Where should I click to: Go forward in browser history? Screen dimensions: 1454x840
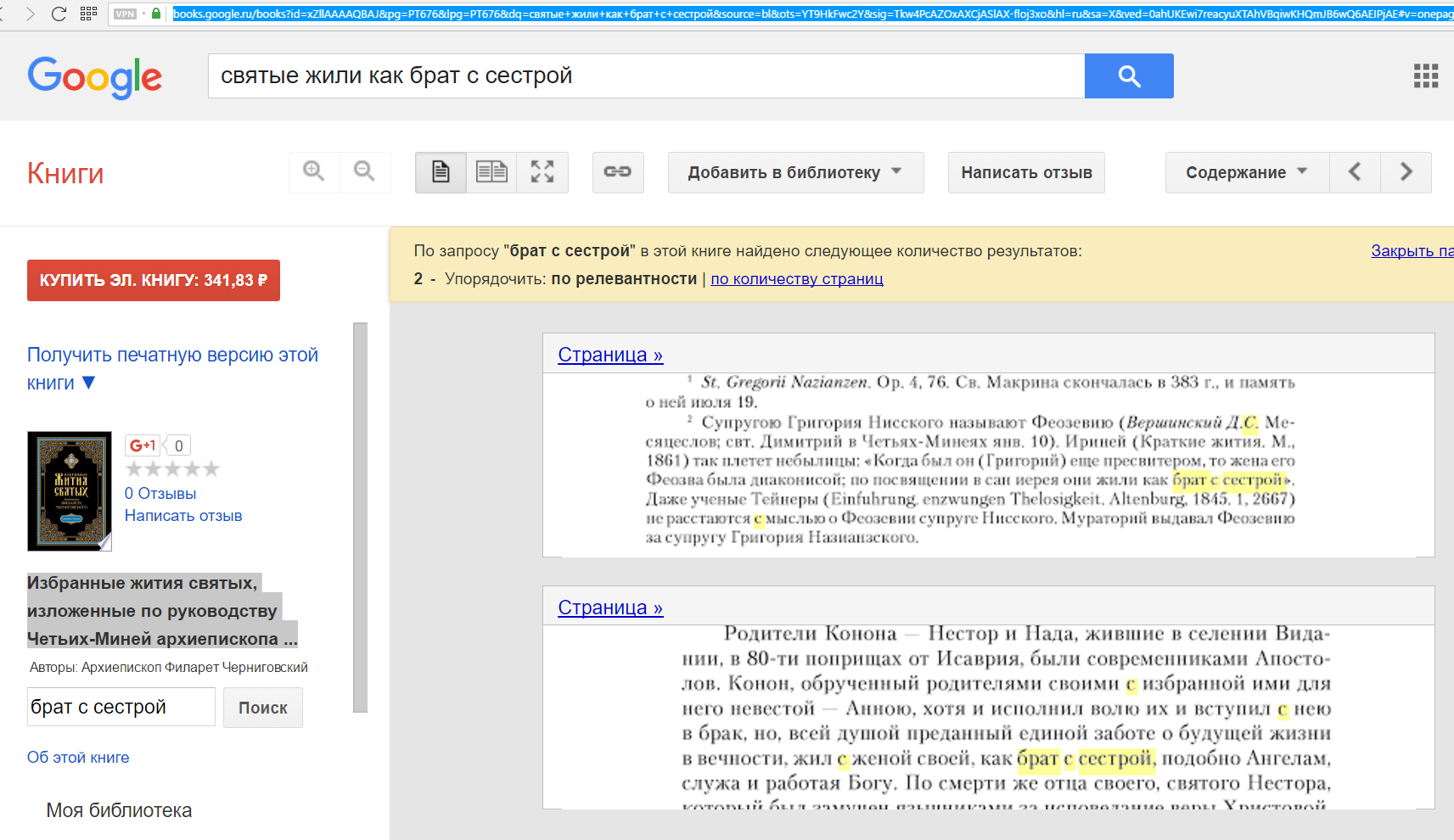(31, 14)
